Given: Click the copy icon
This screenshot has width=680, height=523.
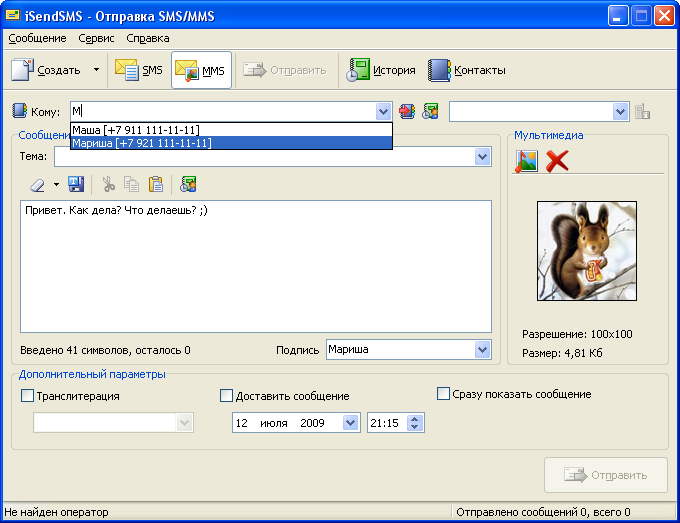Looking at the screenshot, I should [131, 184].
